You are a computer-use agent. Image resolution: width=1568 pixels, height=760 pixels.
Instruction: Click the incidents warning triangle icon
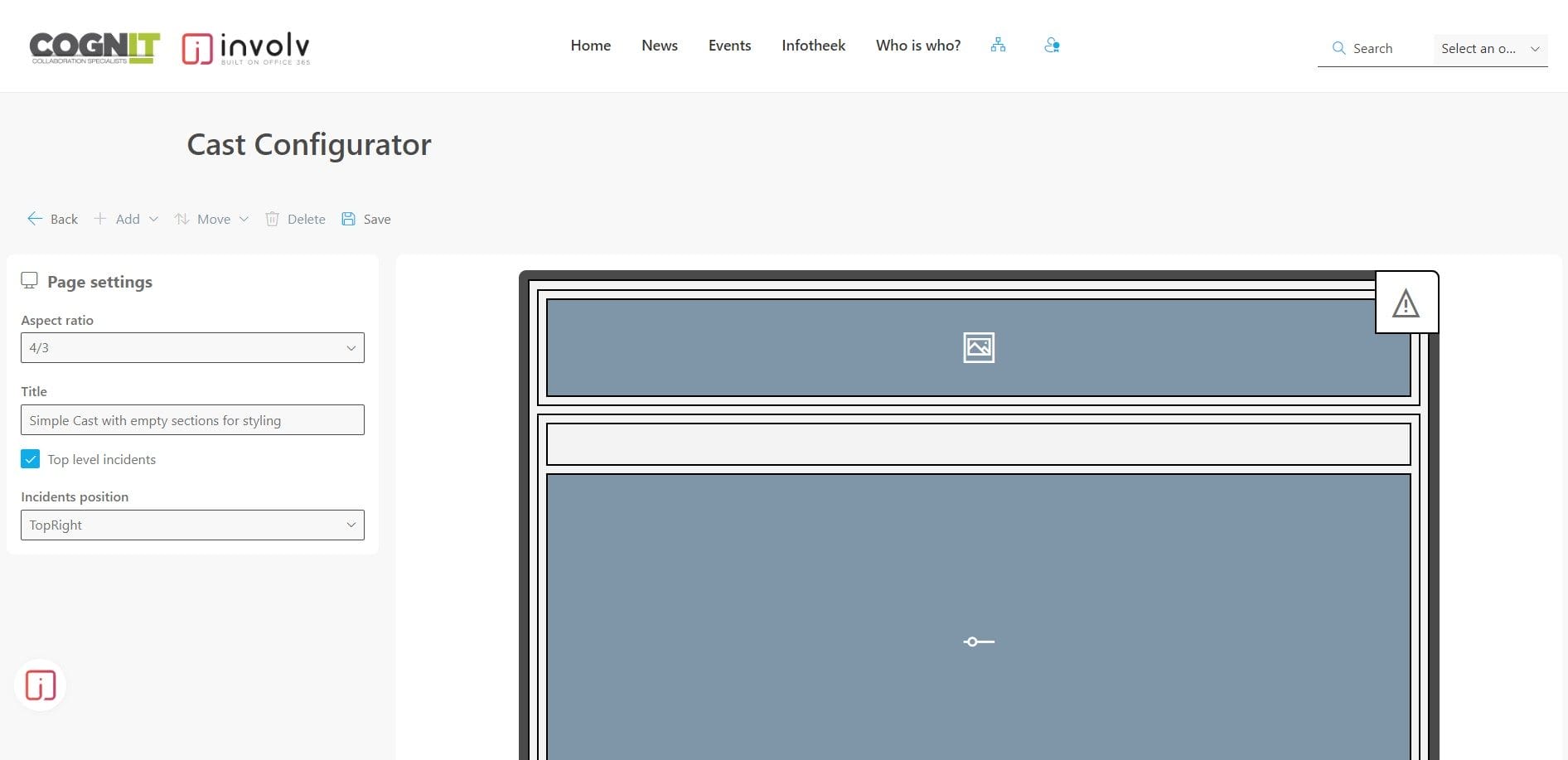point(1406,303)
